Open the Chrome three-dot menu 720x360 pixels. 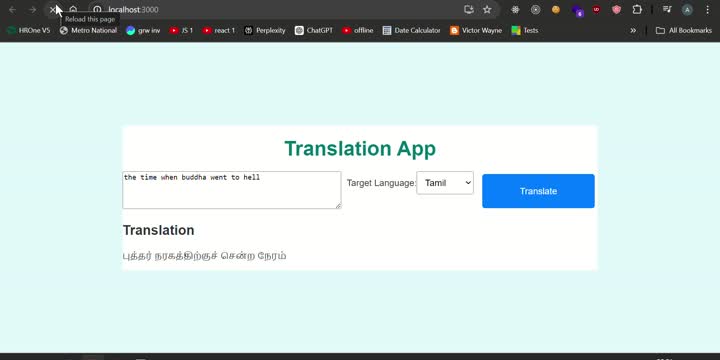click(707, 10)
